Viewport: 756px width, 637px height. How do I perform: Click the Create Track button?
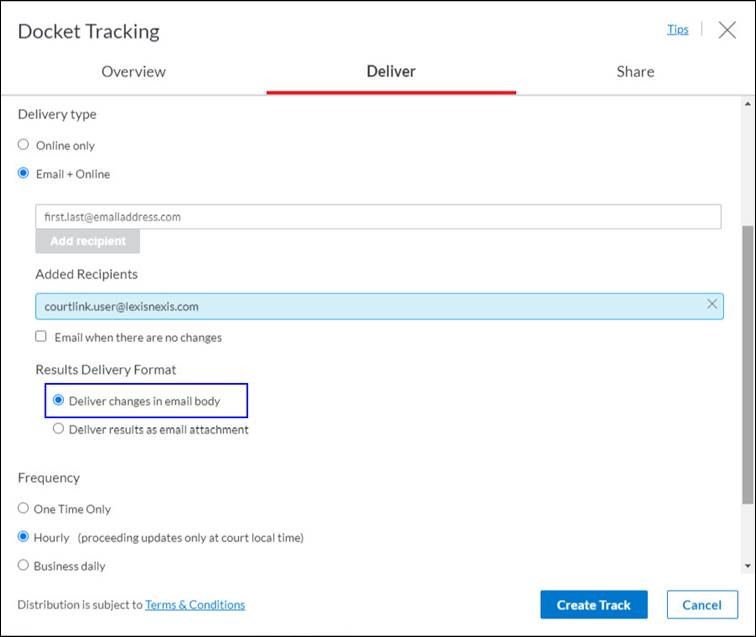[x=594, y=605]
